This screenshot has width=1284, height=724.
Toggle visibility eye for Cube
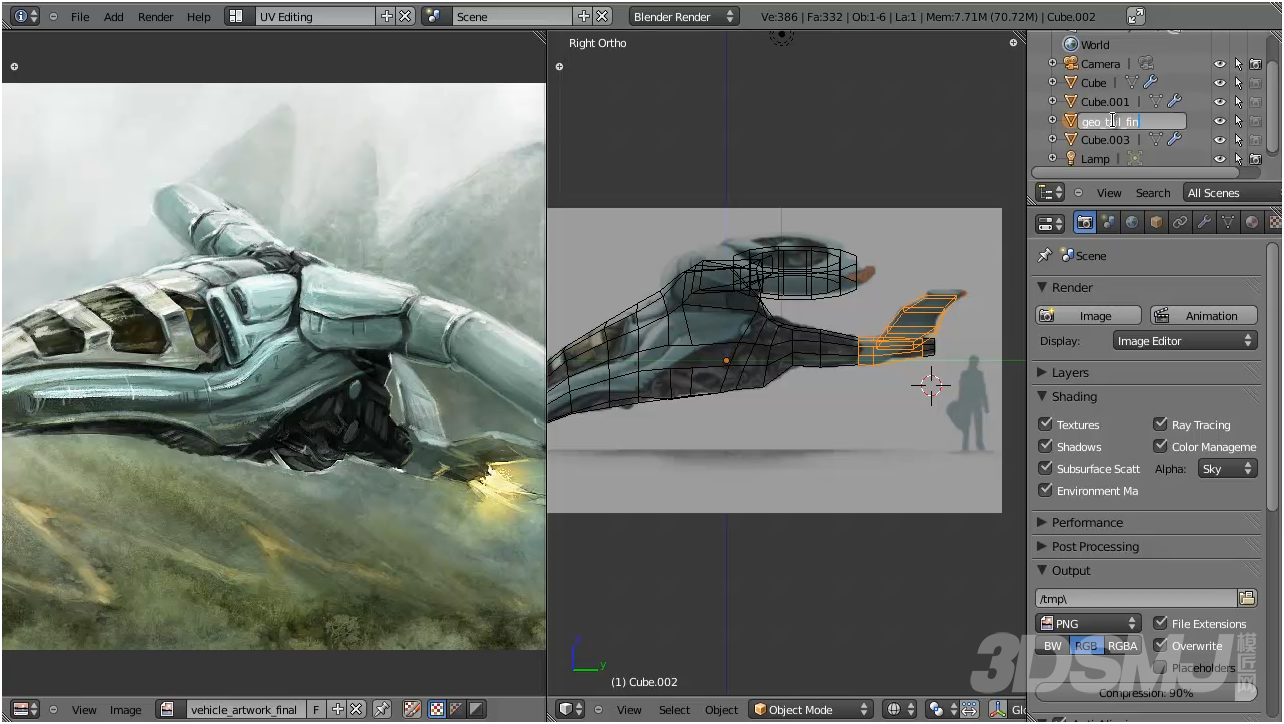[x=1219, y=82]
